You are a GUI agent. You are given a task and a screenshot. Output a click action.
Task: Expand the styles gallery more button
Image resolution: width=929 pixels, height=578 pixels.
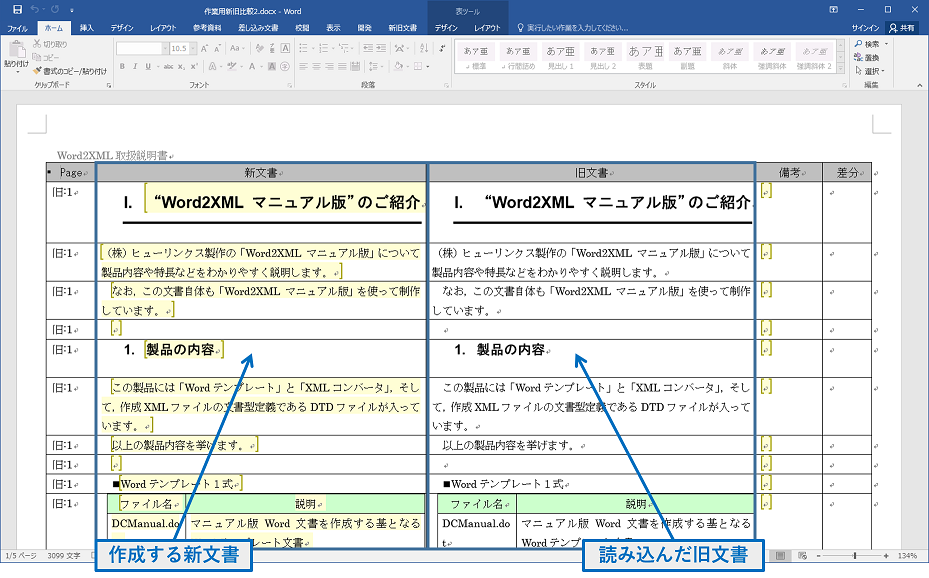[x=840, y=68]
